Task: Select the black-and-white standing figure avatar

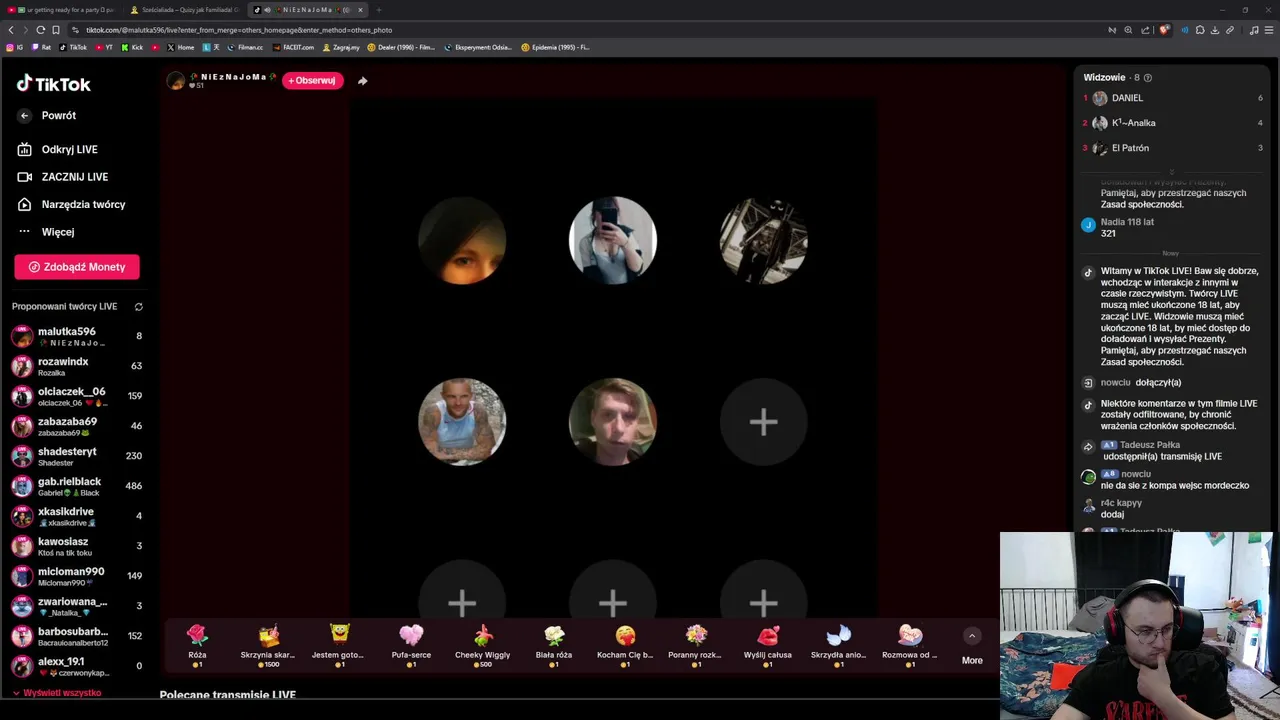Action: click(764, 241)
